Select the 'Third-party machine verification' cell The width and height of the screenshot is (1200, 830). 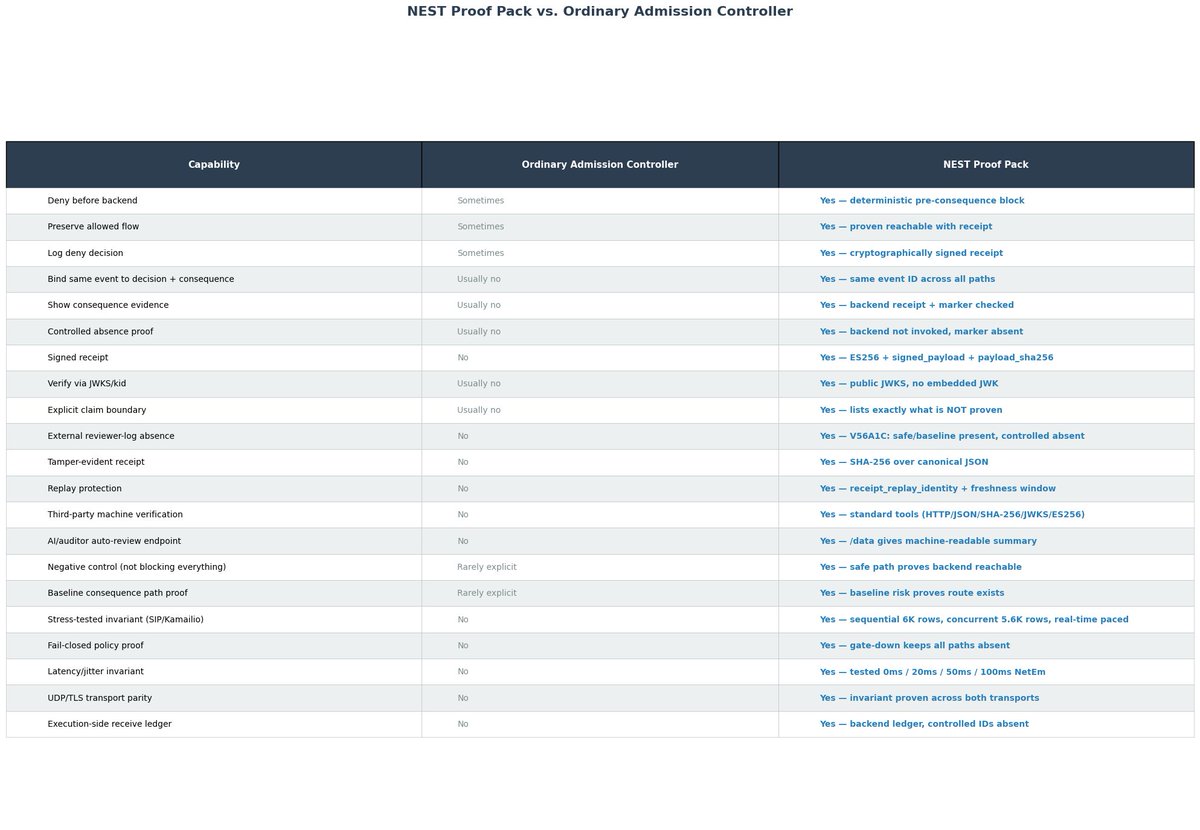(x=214, y=515)
